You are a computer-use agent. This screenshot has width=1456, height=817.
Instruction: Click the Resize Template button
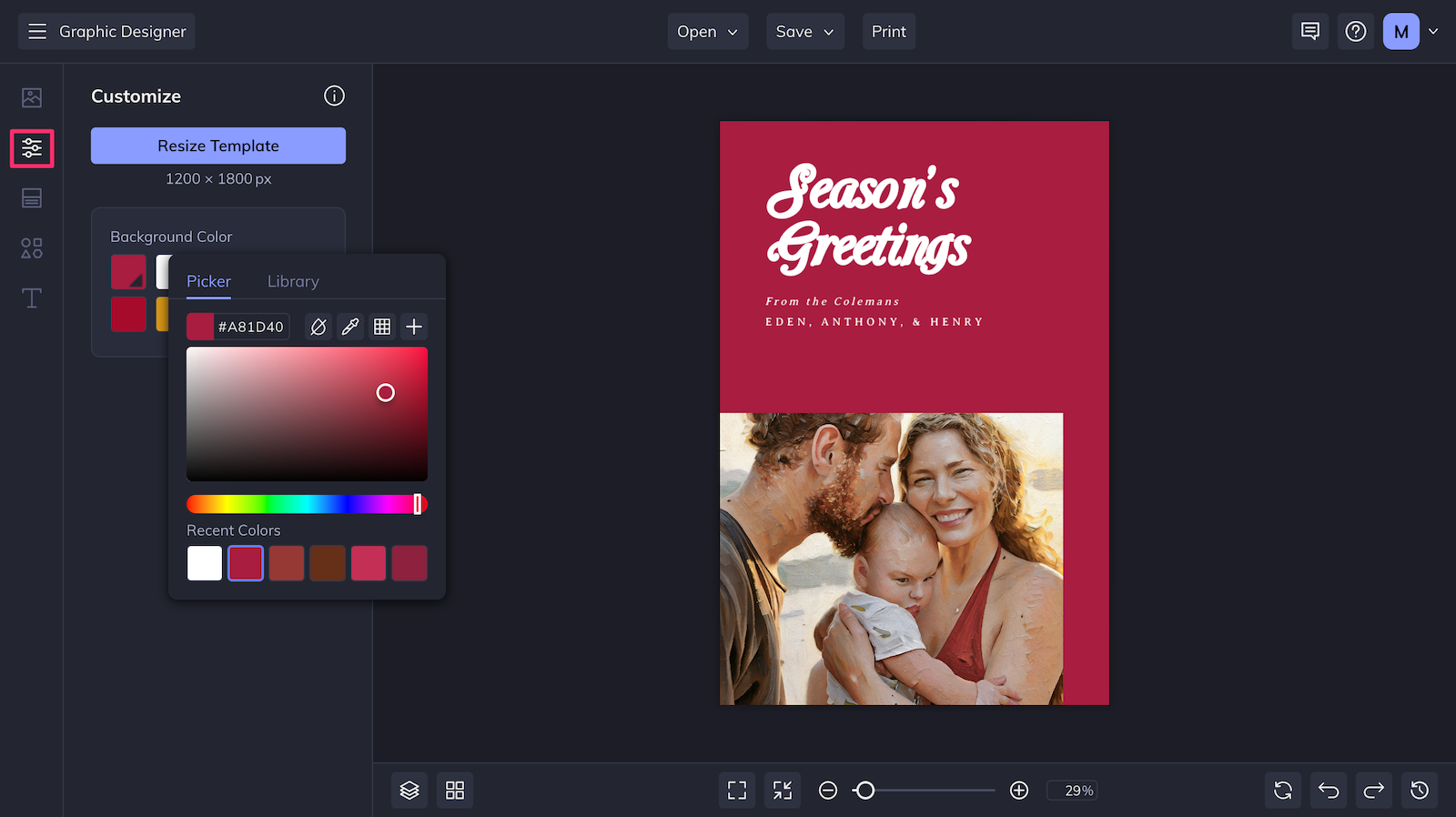click(218, 146)
